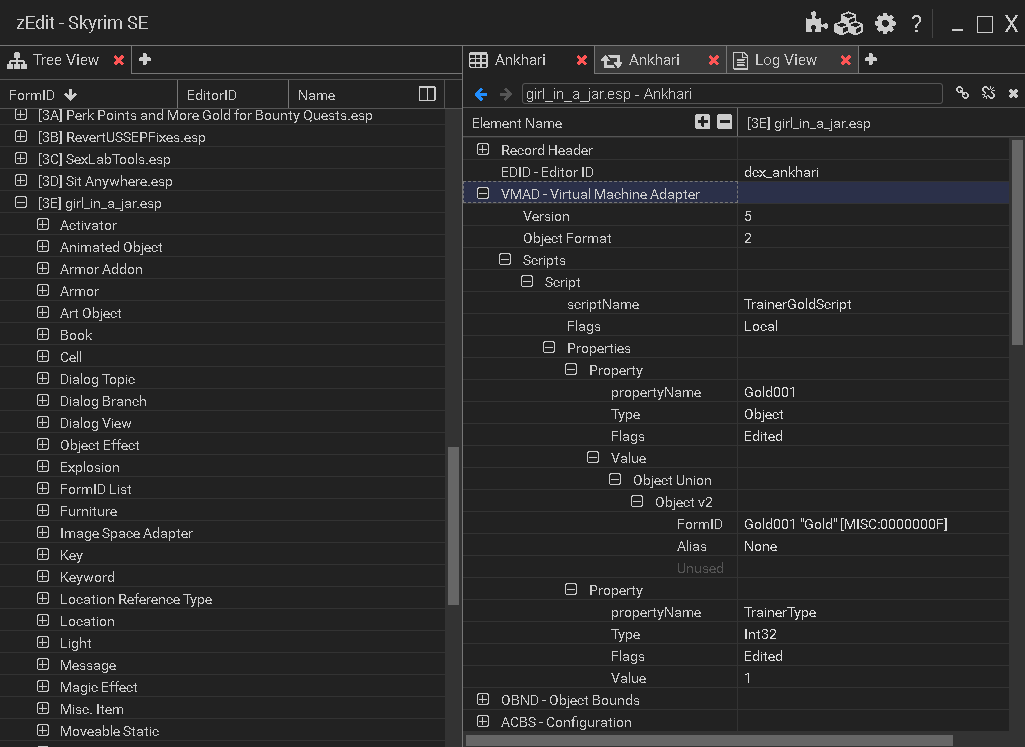Click the modules cube-stack icon
The image size is (1025, 747).
click(848, 23)
